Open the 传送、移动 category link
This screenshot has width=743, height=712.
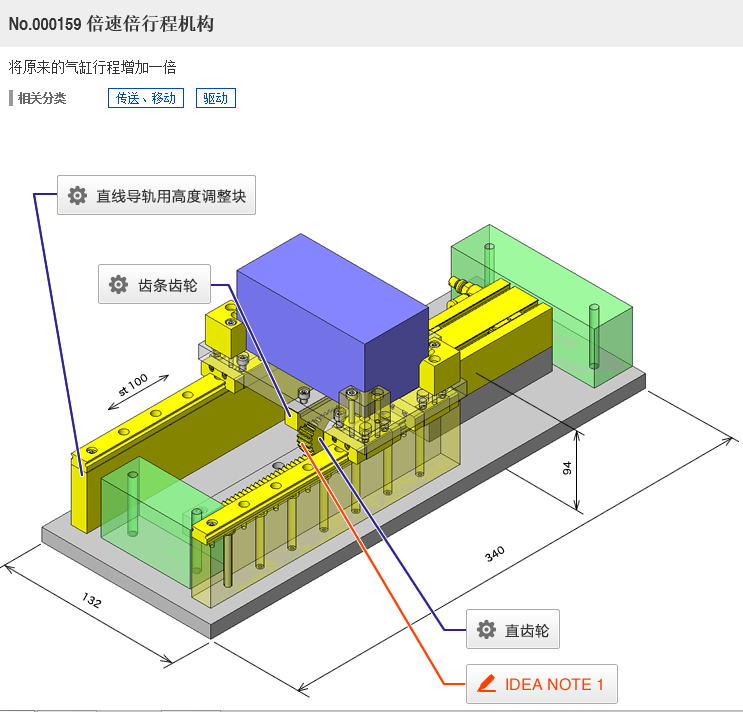point(146,98)
